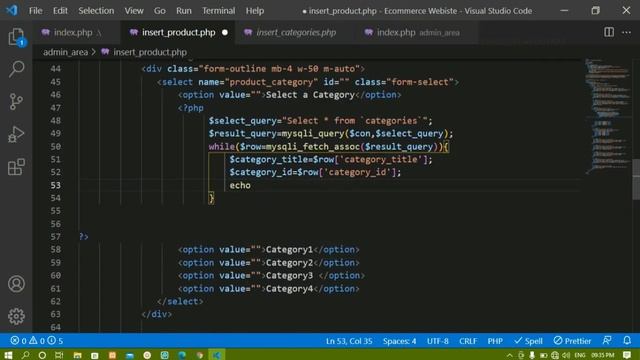Open the Edit menu
Image resolution: width=640 pixels, height=360 pixels.
click(60, 11)
